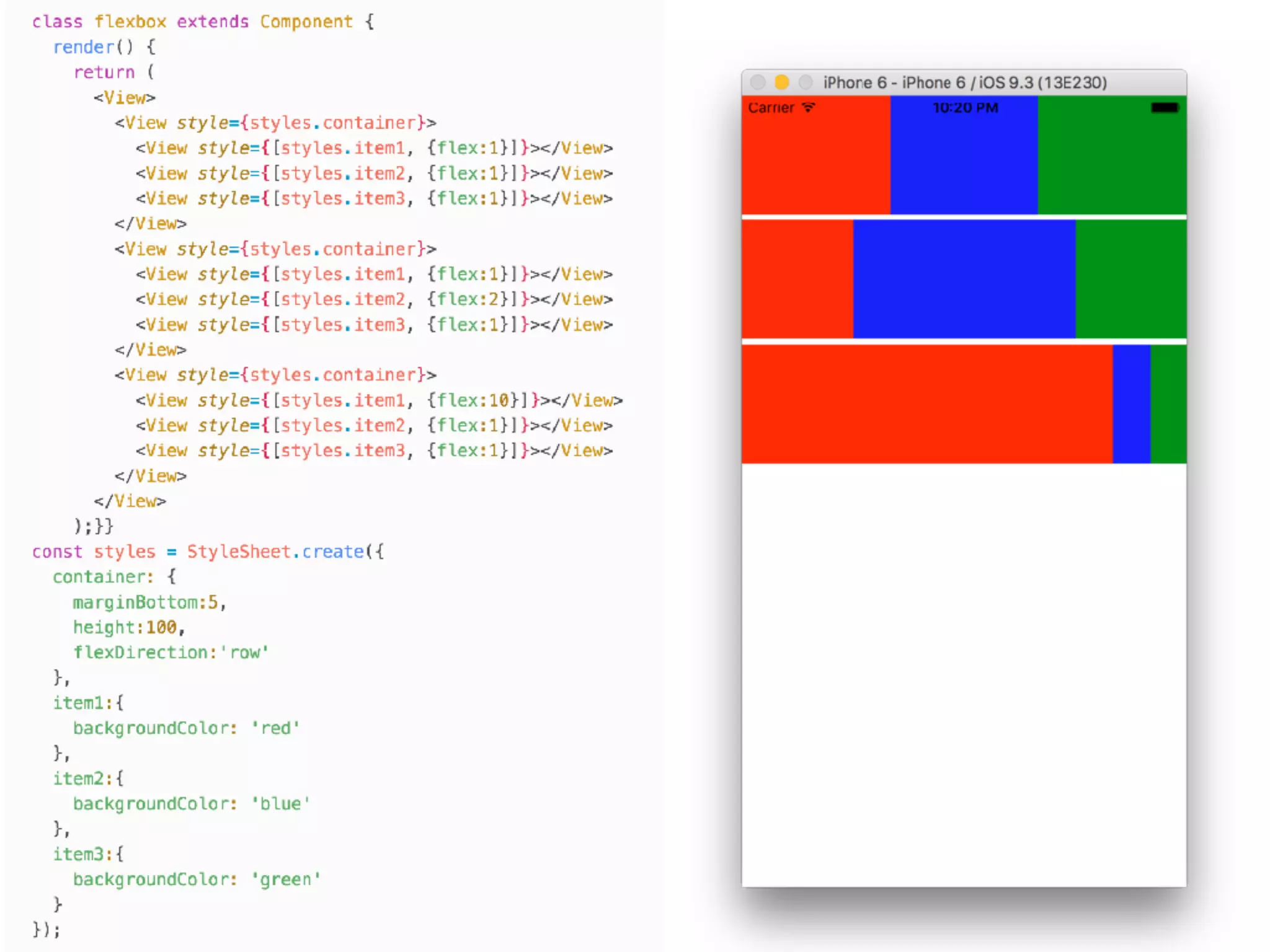Image resolution: width=1270 pixels, height=952 pixels.
Task: Click the ');}}' closing code line
Action: pyautogui.click(x=94, y=526)
